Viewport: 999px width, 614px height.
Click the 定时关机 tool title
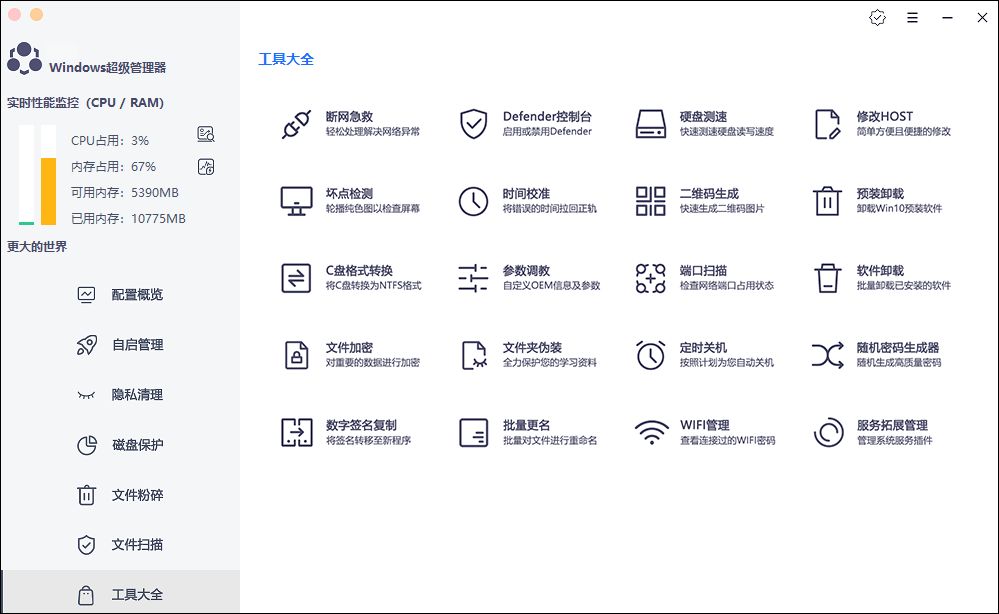tap(703, 348)
